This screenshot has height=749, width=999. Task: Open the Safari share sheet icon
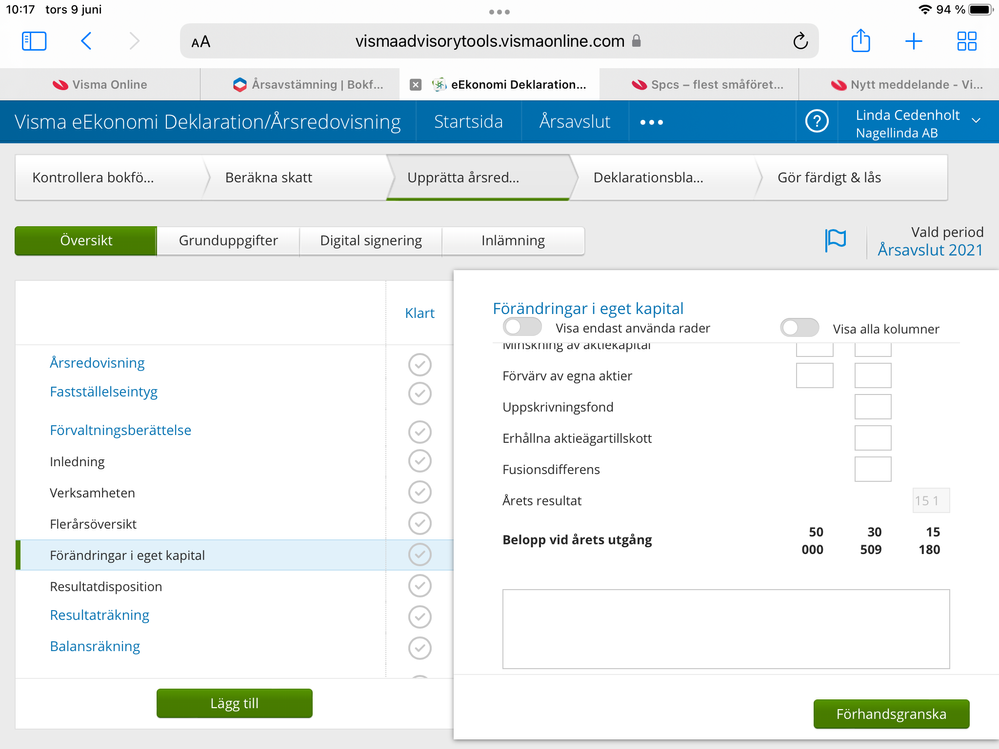pyautogui.click(x=861, y=41)
